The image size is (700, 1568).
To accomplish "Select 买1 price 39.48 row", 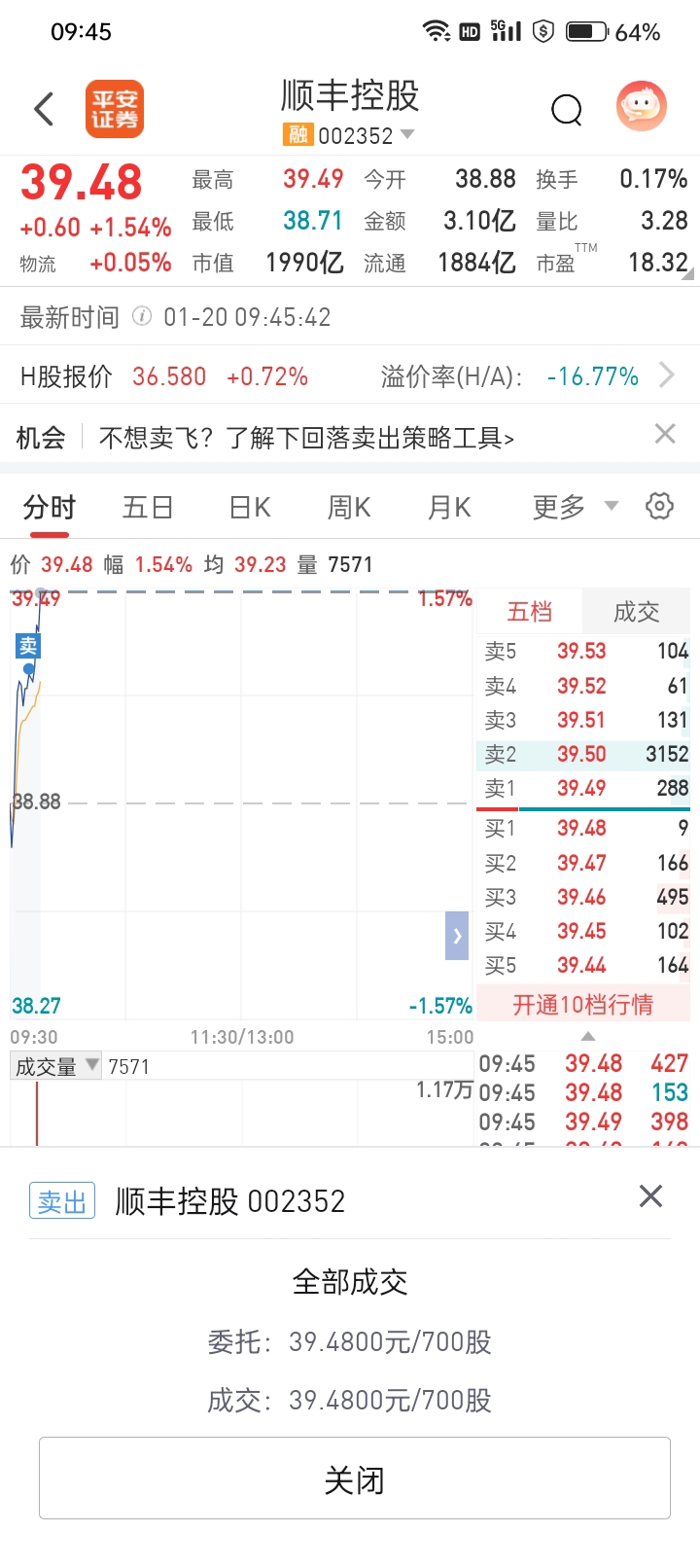I will click(x=583, y=828).
